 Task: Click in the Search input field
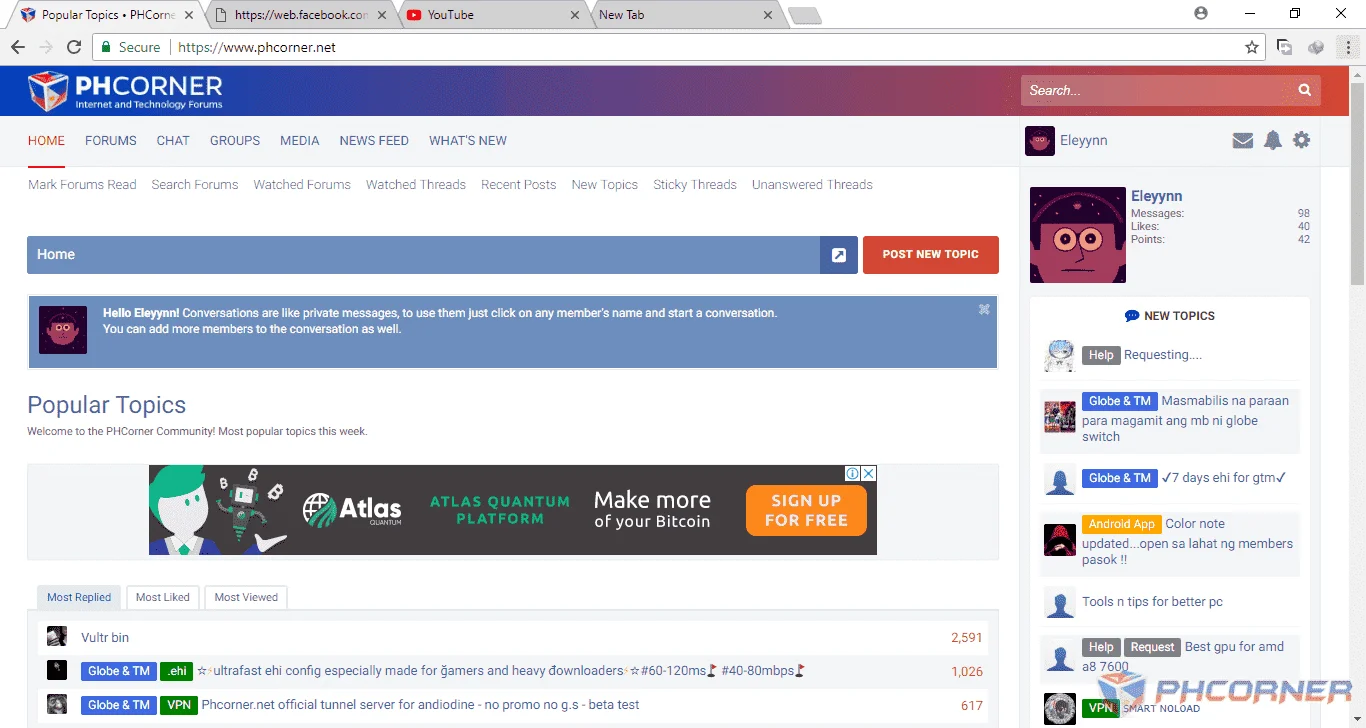click(x=1155, y=90)
